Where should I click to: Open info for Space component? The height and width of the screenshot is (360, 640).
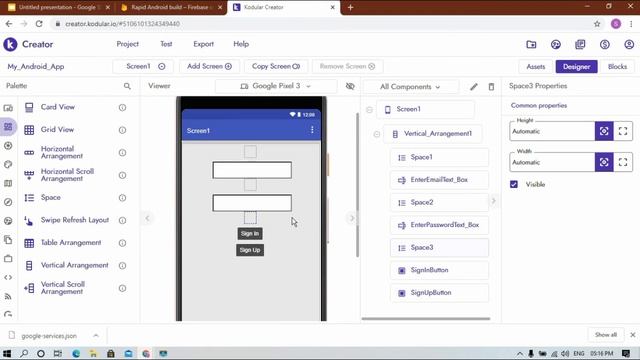(x=122, y=198)
